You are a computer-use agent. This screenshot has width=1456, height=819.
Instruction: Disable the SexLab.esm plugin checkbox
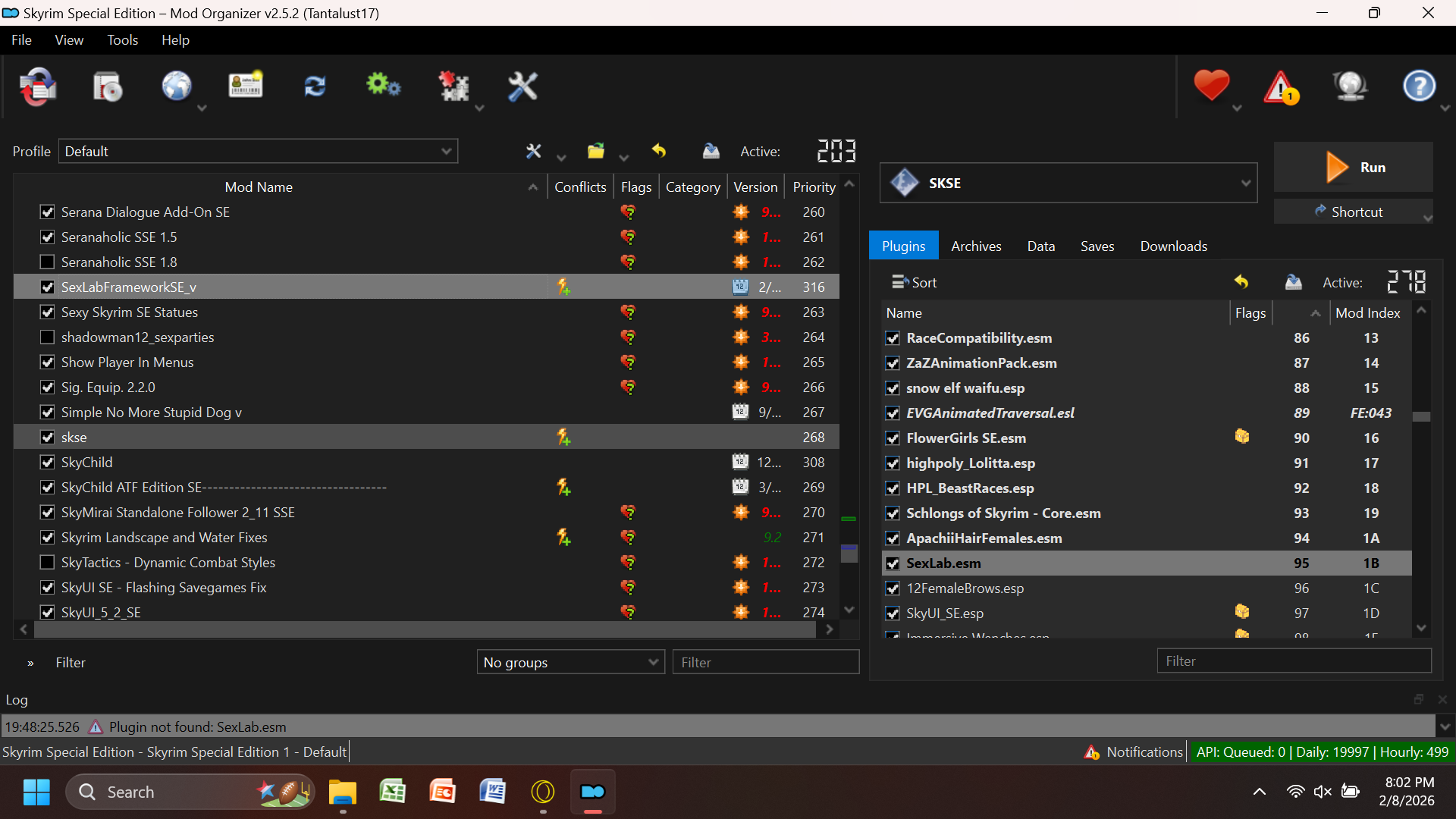click(x=893, y=563)
